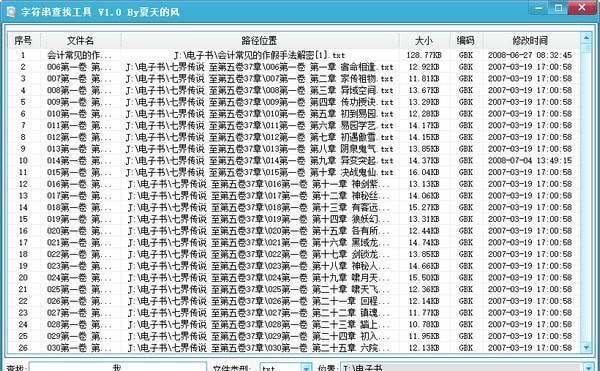Image resolution: width=600 pixels, height=371 pixels.
Task: Sort by the 序号 column header
Action: (23, 40)
